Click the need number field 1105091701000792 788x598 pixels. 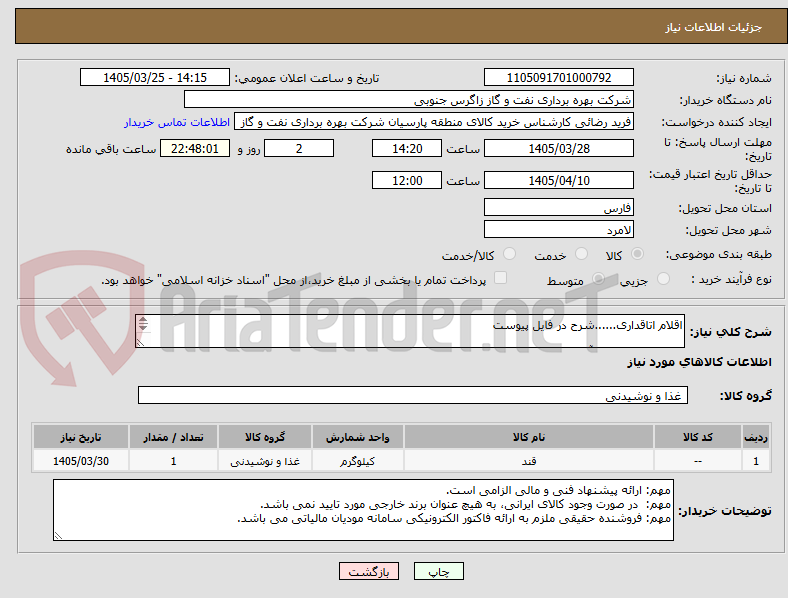pos(558,77)
